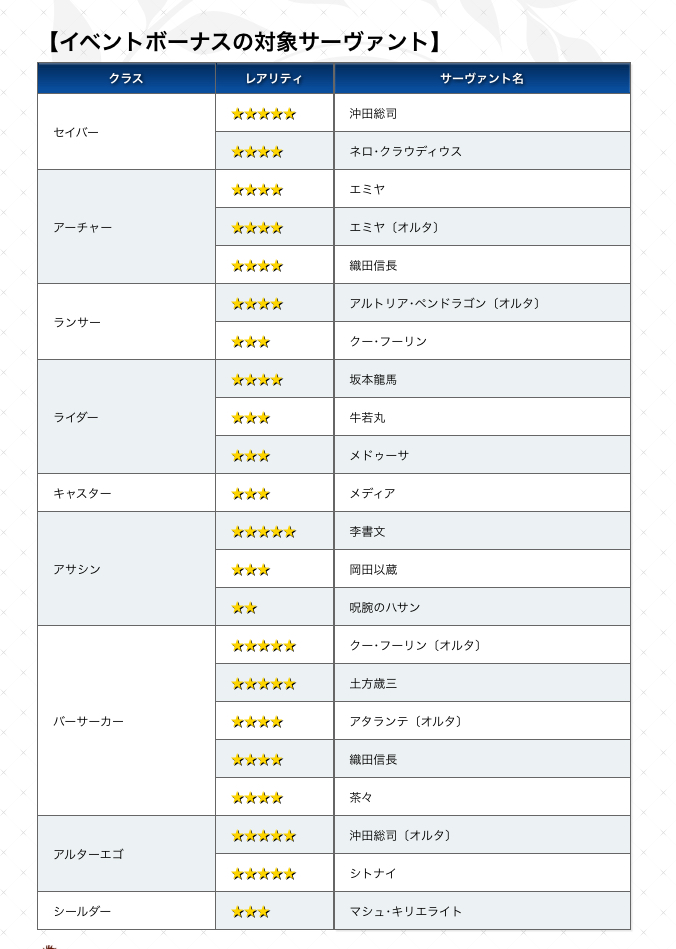Click the アタランテ〔オルタ〕 name cell

tap(406, 722)
